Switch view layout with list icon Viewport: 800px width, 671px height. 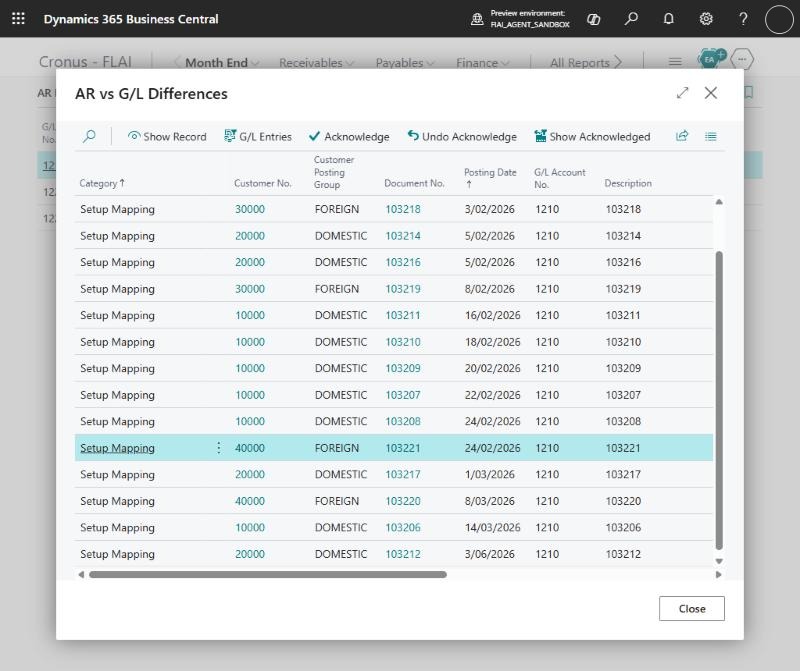pyautogui.click(x=711, y=137)
